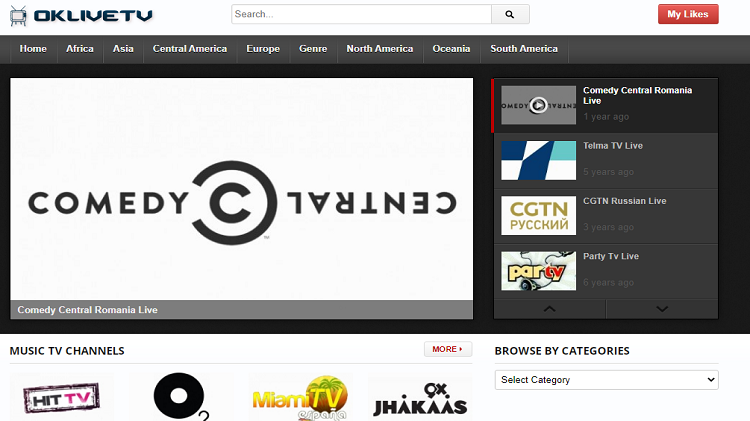Open Party Tv Live title

pos(611,256)
